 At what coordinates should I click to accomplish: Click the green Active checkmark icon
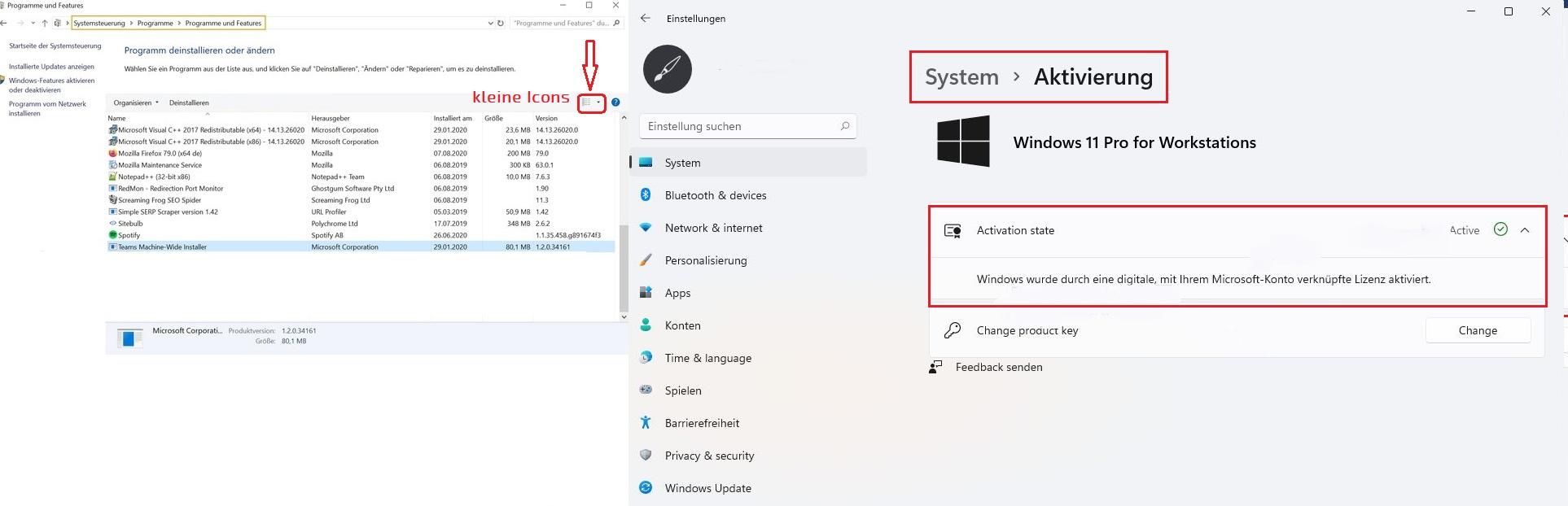coord(1501,229)
